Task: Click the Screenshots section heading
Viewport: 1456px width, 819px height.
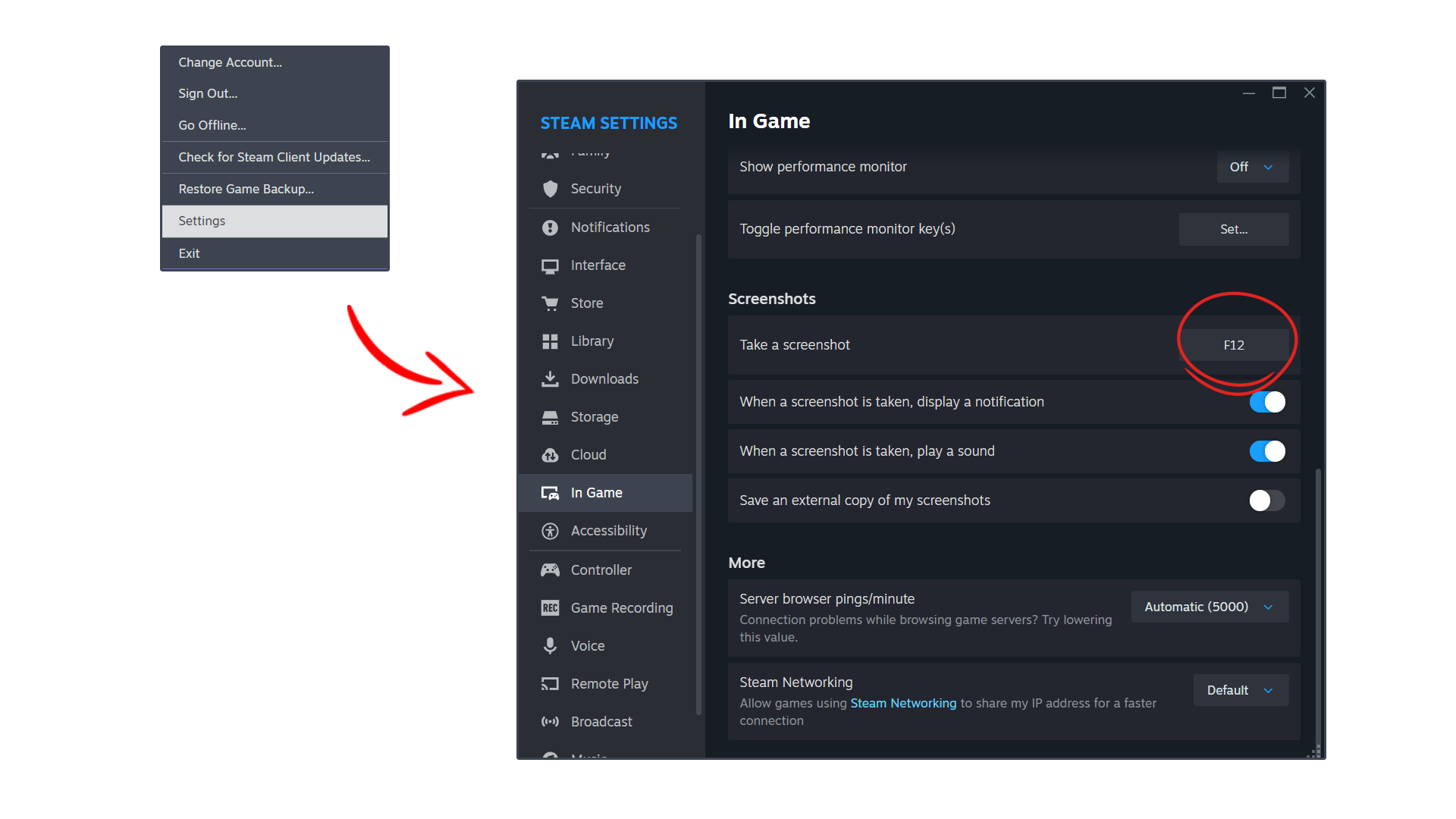Action: (x=772, y=299)
